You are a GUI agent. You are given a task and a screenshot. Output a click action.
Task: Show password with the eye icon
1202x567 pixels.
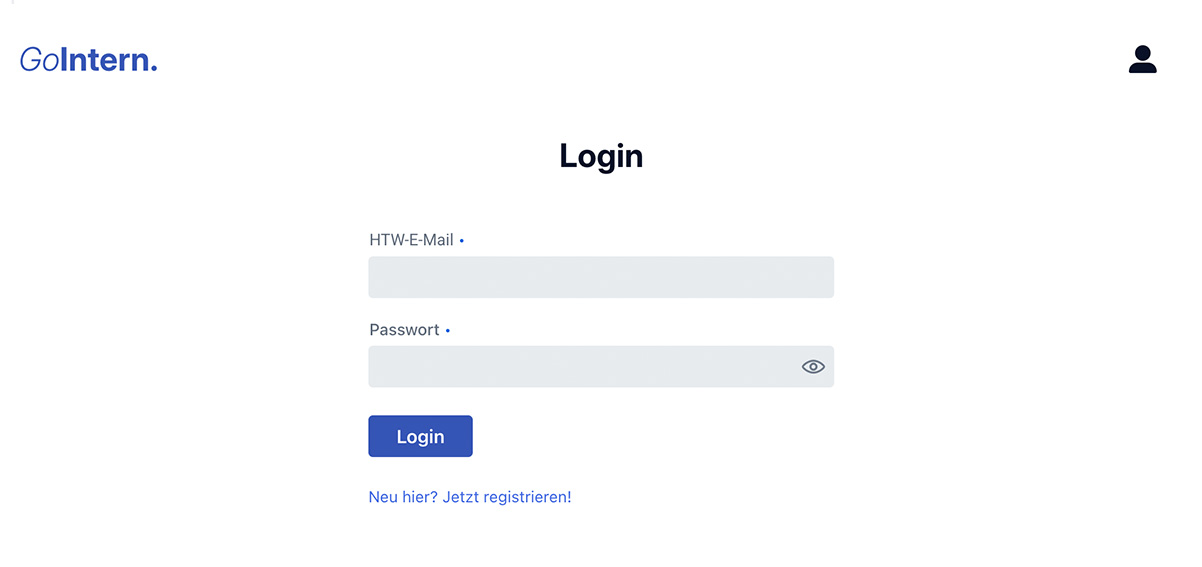tap(813, 367)
